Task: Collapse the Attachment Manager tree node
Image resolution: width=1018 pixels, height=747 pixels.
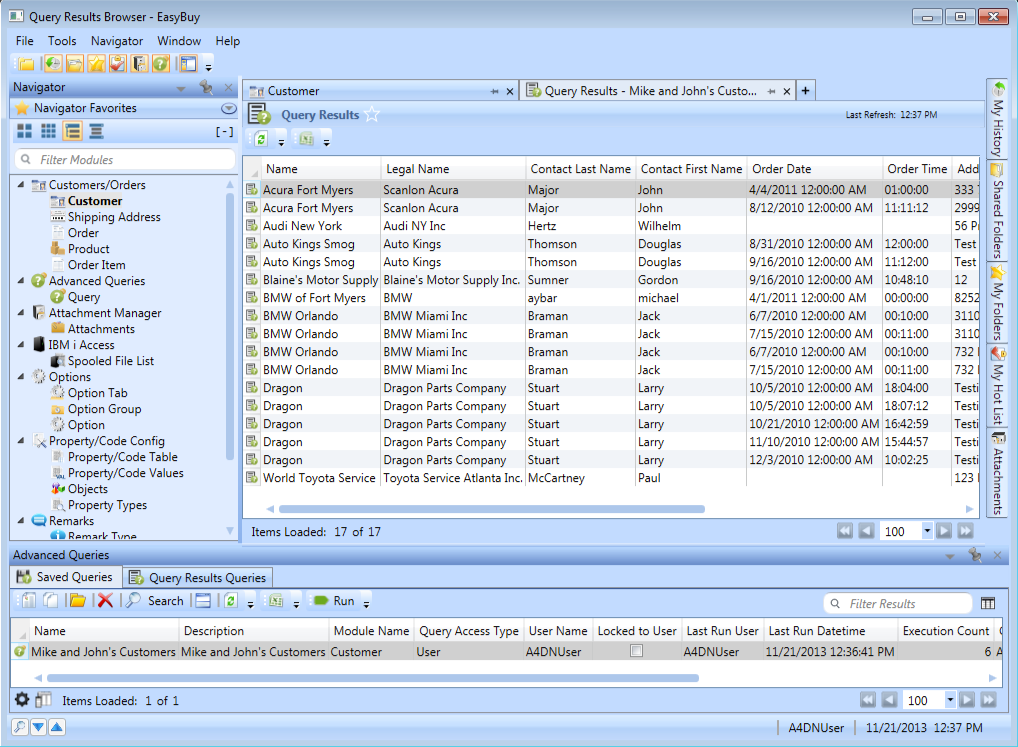Action: 21,313
